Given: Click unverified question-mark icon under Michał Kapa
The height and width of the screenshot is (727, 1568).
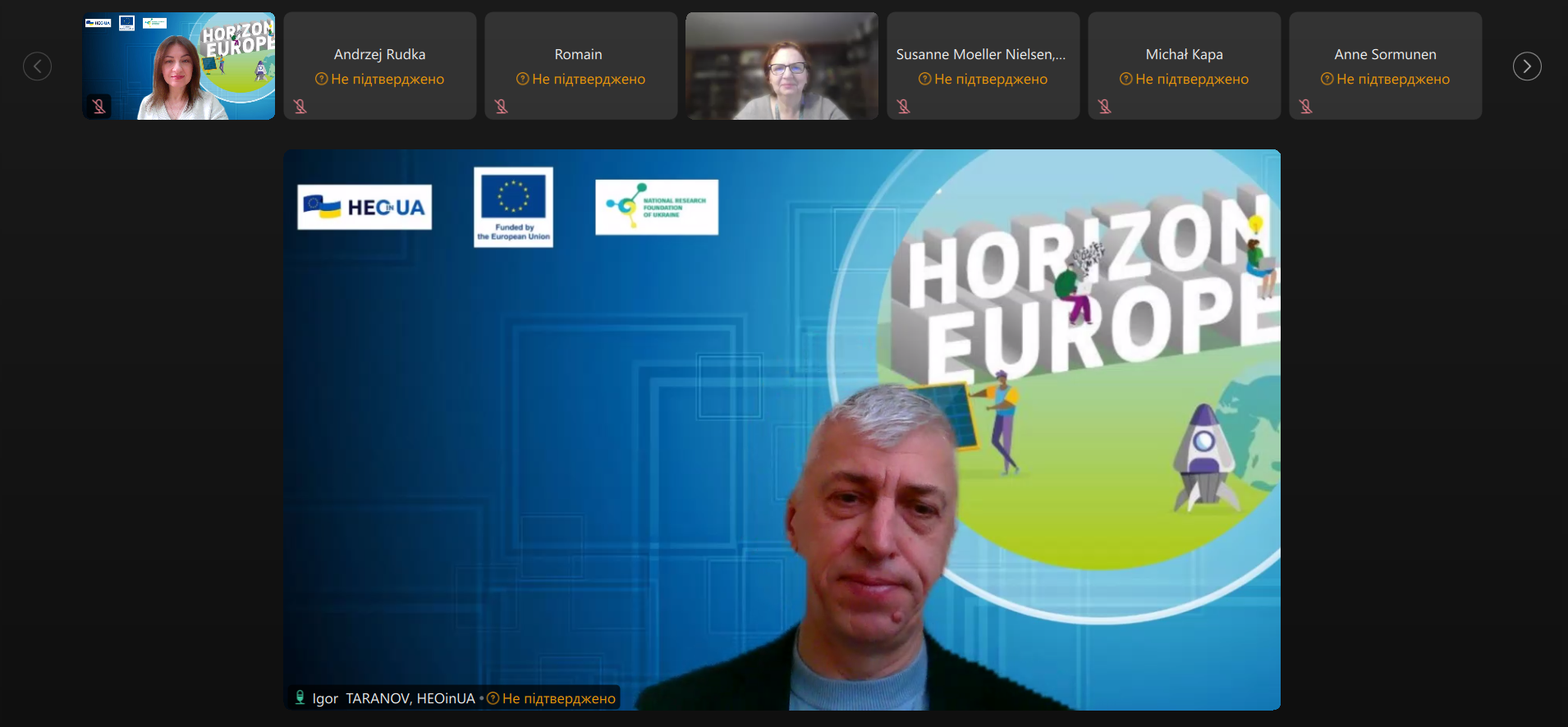Looking at the screenshot, I should coord(1126,80).
